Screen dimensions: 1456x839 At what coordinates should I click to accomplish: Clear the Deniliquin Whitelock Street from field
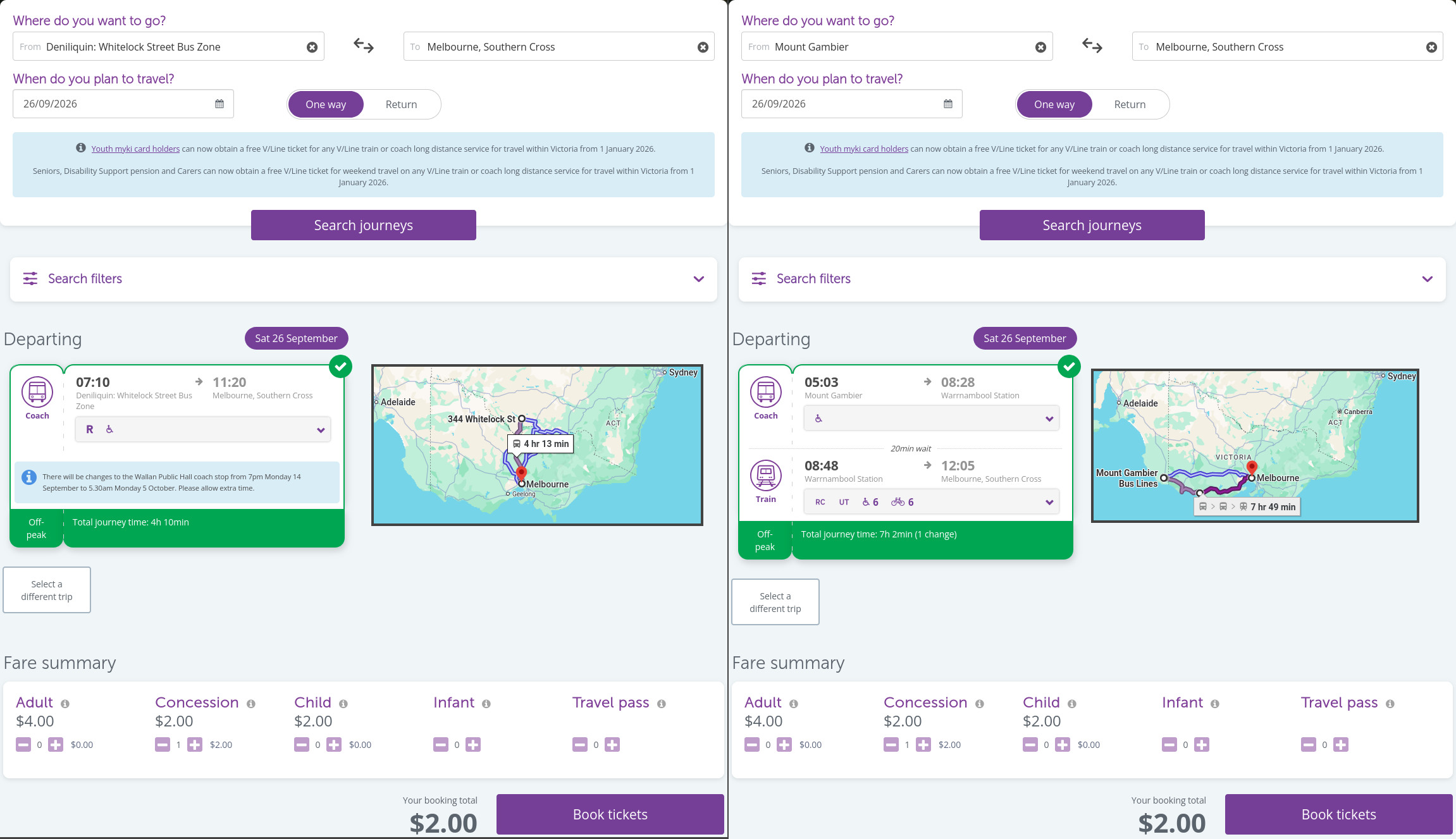click(312, 47)
